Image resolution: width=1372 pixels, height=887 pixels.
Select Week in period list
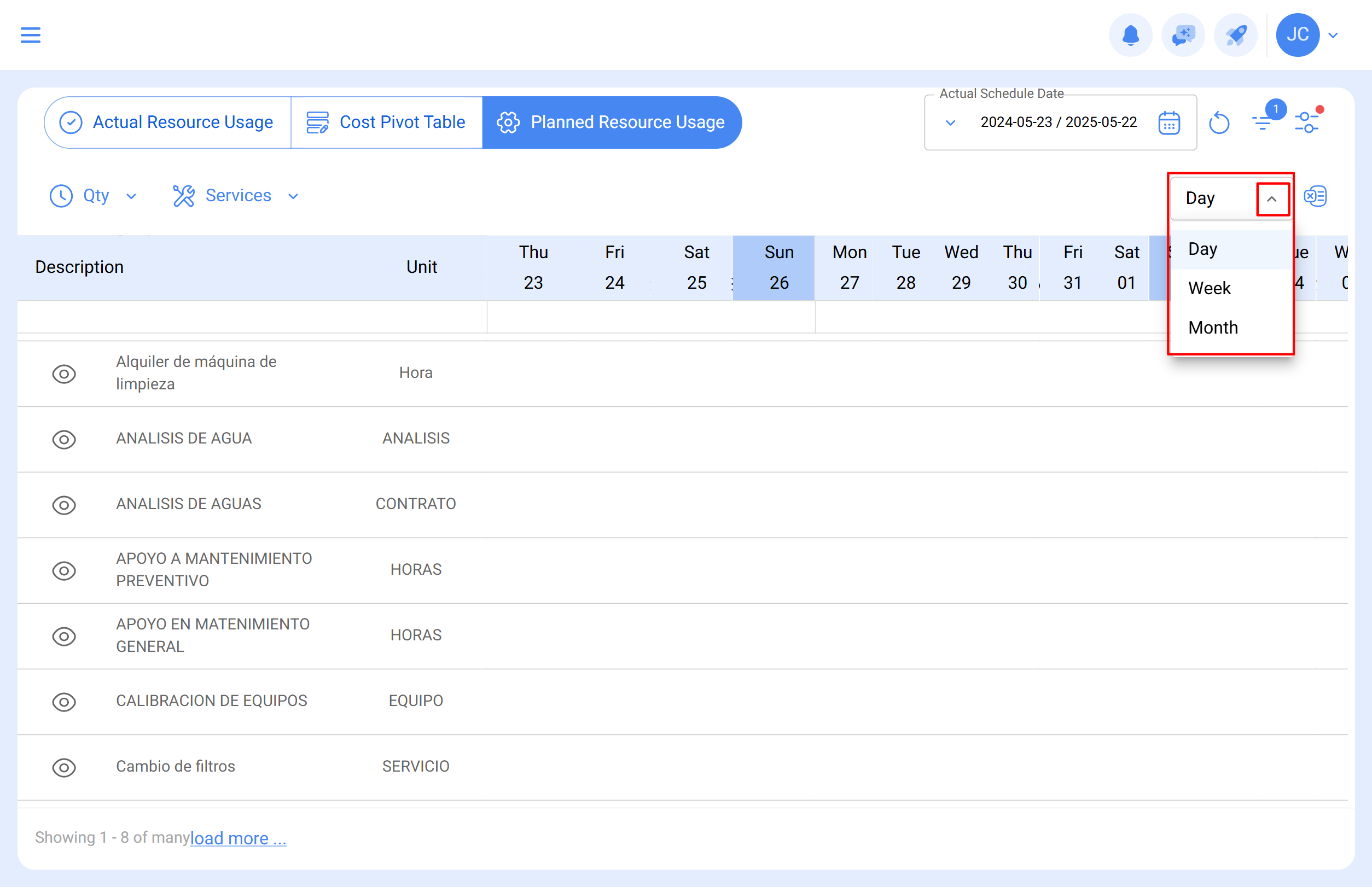tap(1231, 288)
